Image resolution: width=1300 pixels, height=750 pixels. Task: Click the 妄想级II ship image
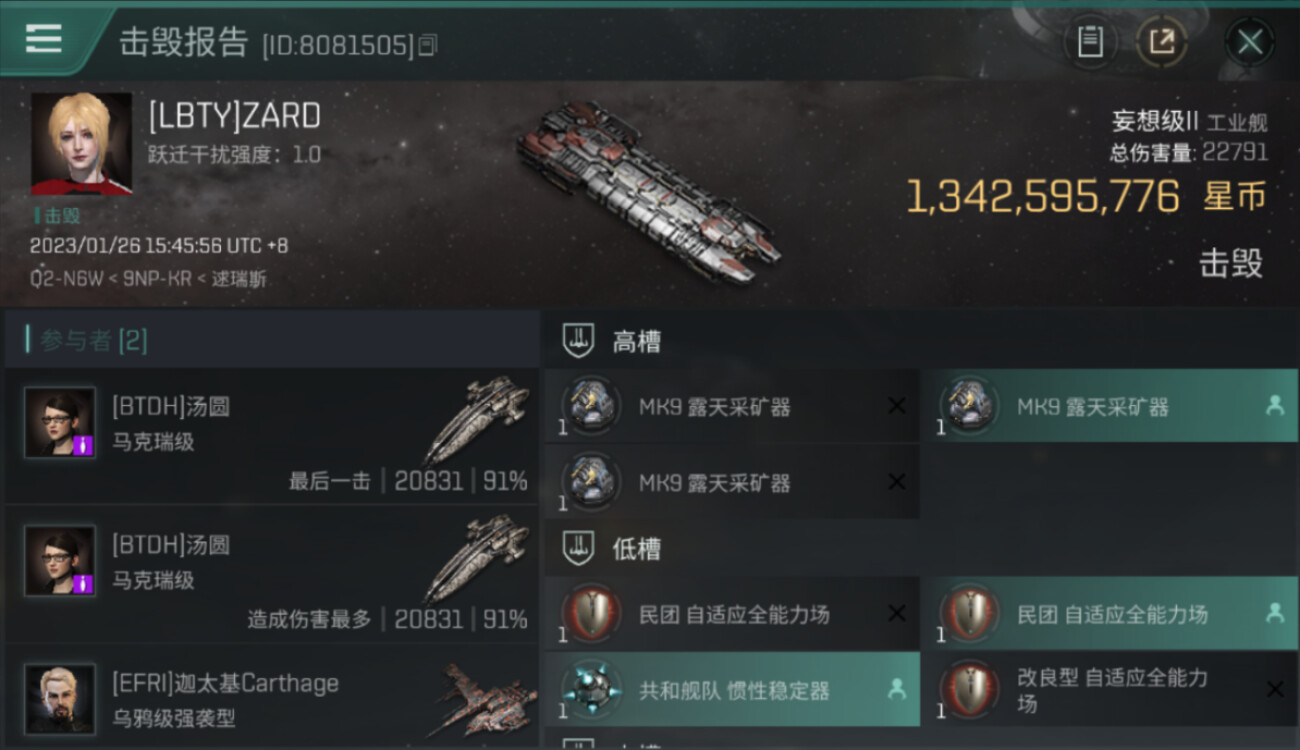point(650,190)
